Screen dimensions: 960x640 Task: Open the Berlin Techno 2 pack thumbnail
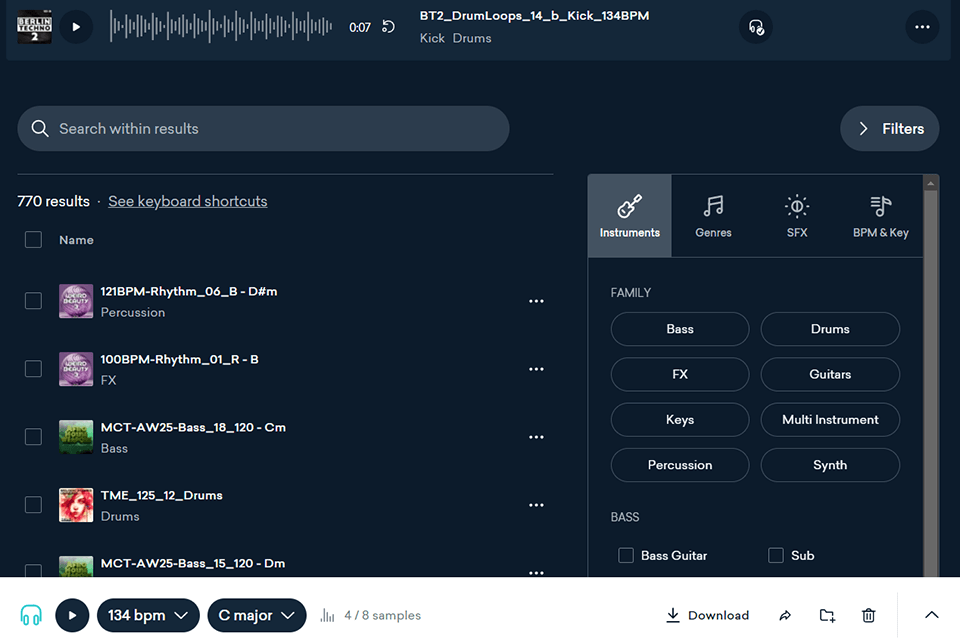pyautogui.click(x=34, y=27)
